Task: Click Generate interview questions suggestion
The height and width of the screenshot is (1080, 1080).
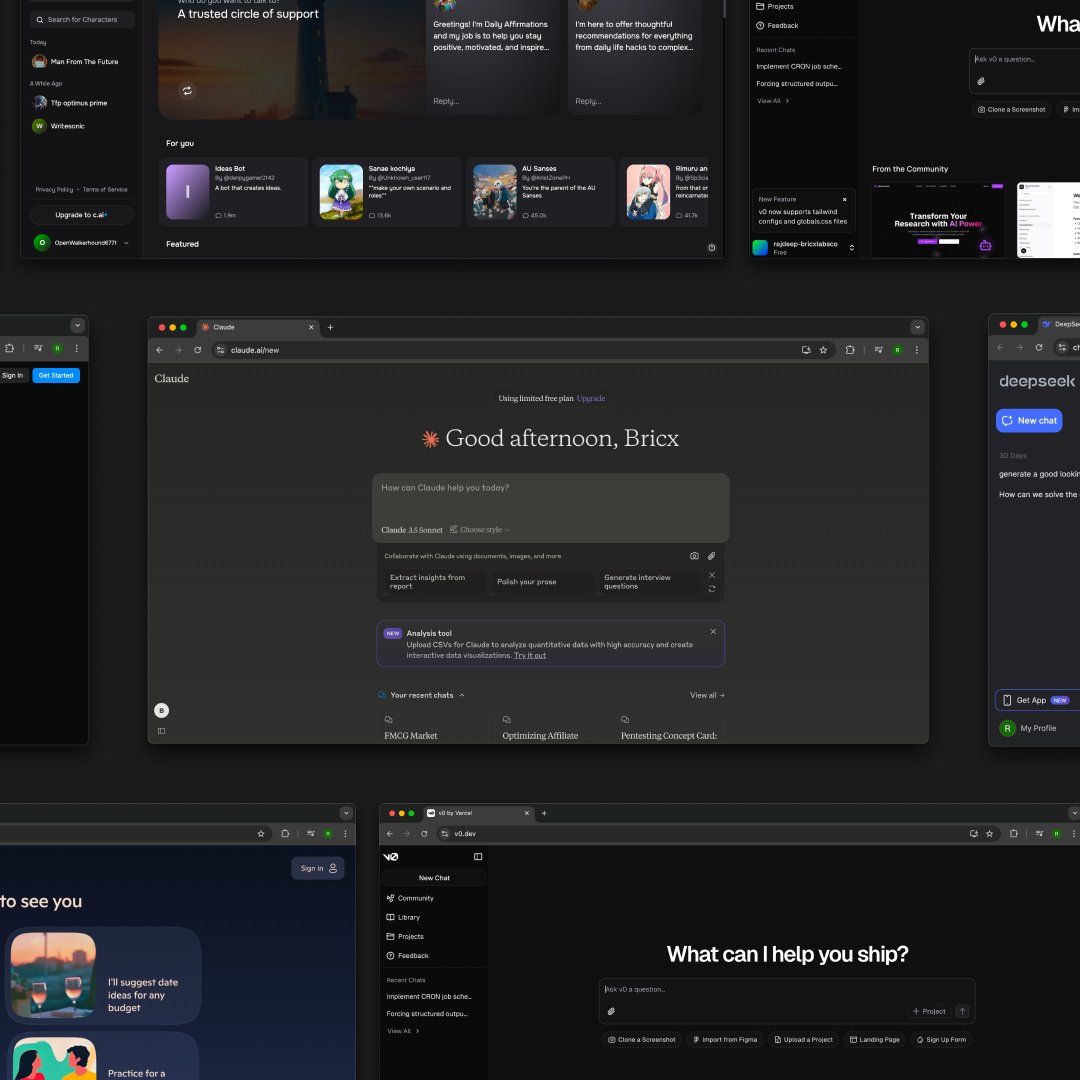Action: [x=649, y=582]
